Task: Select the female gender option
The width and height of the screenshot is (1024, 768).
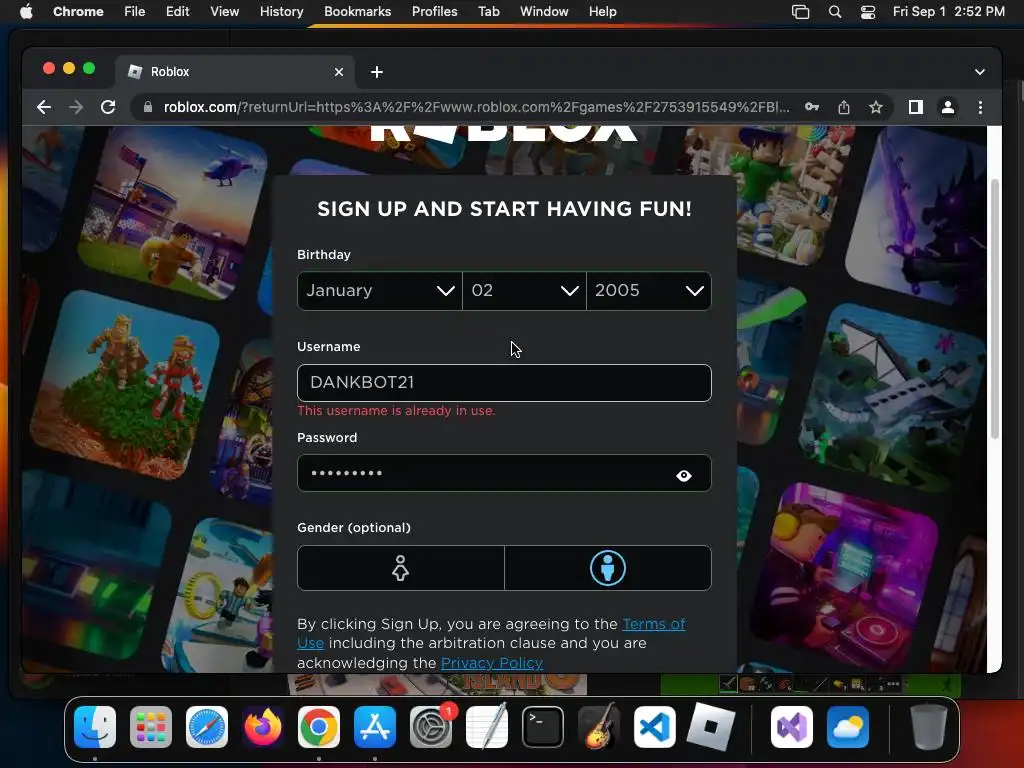Action: click(400, 568)
